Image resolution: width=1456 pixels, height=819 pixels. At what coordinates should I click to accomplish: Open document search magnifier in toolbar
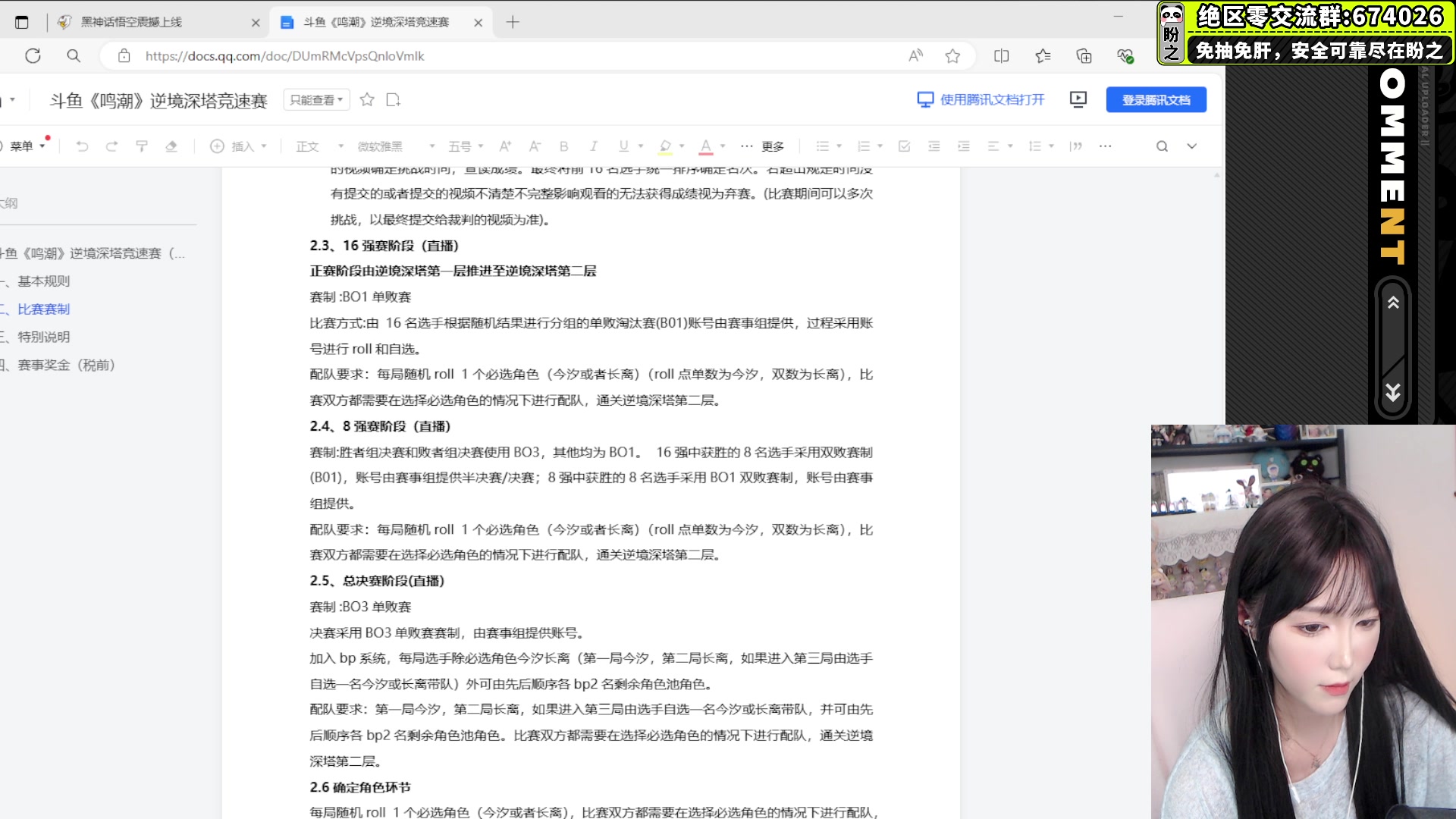coord(1162,146)
